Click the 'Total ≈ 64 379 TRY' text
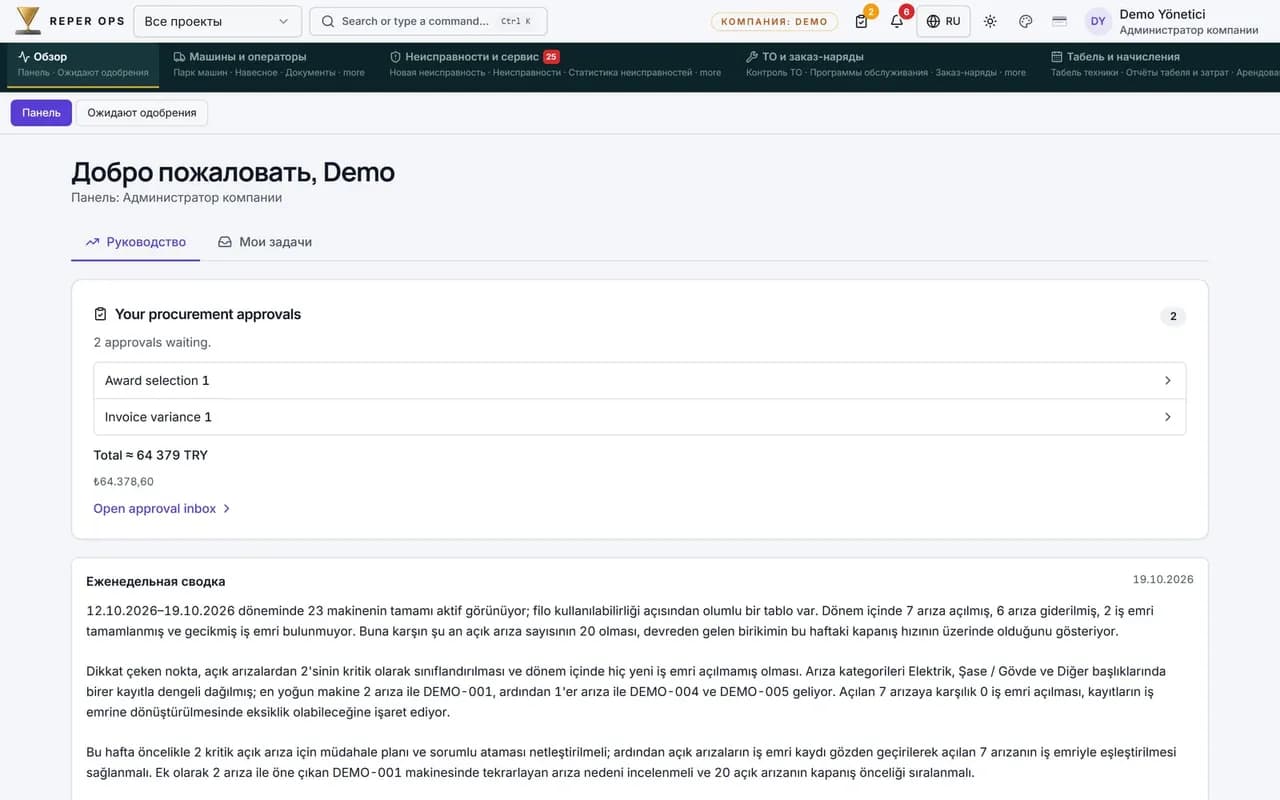Image resolution: width=1280 pixels, height=800 pixels. [151, 455]
